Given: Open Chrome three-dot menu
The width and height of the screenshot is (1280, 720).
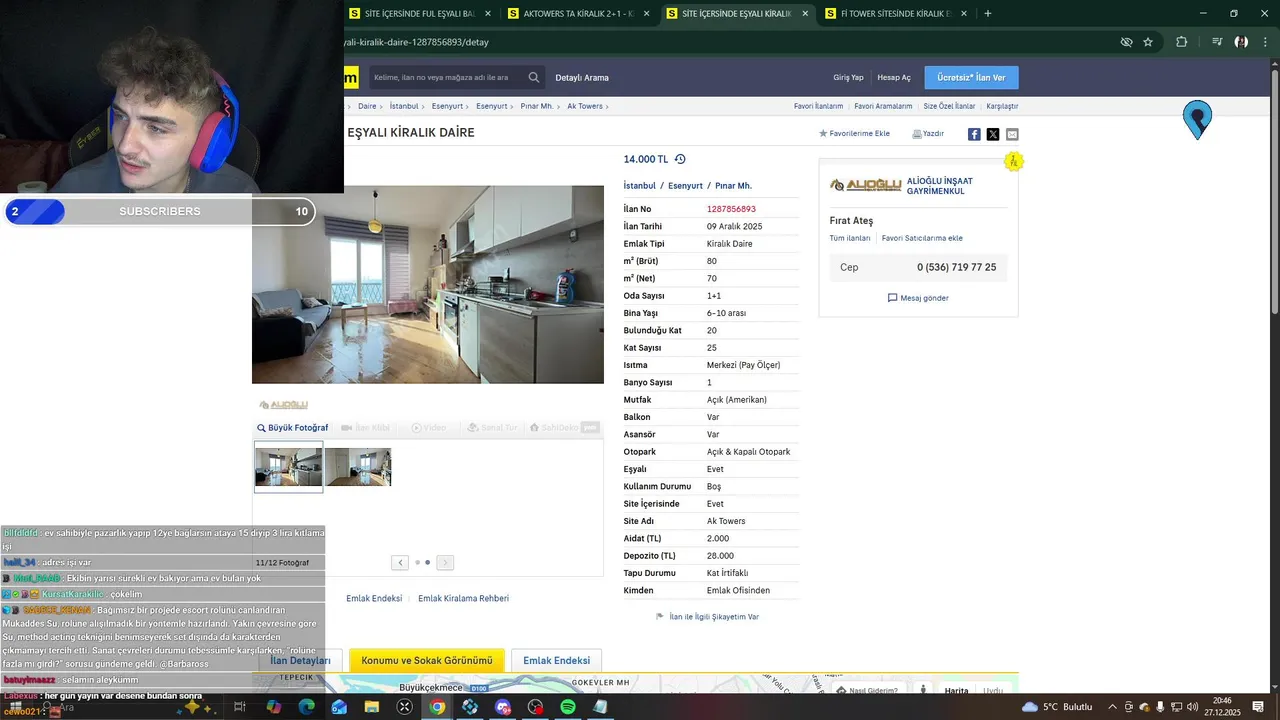Looking at the screenshot, I should (1266, 42).
